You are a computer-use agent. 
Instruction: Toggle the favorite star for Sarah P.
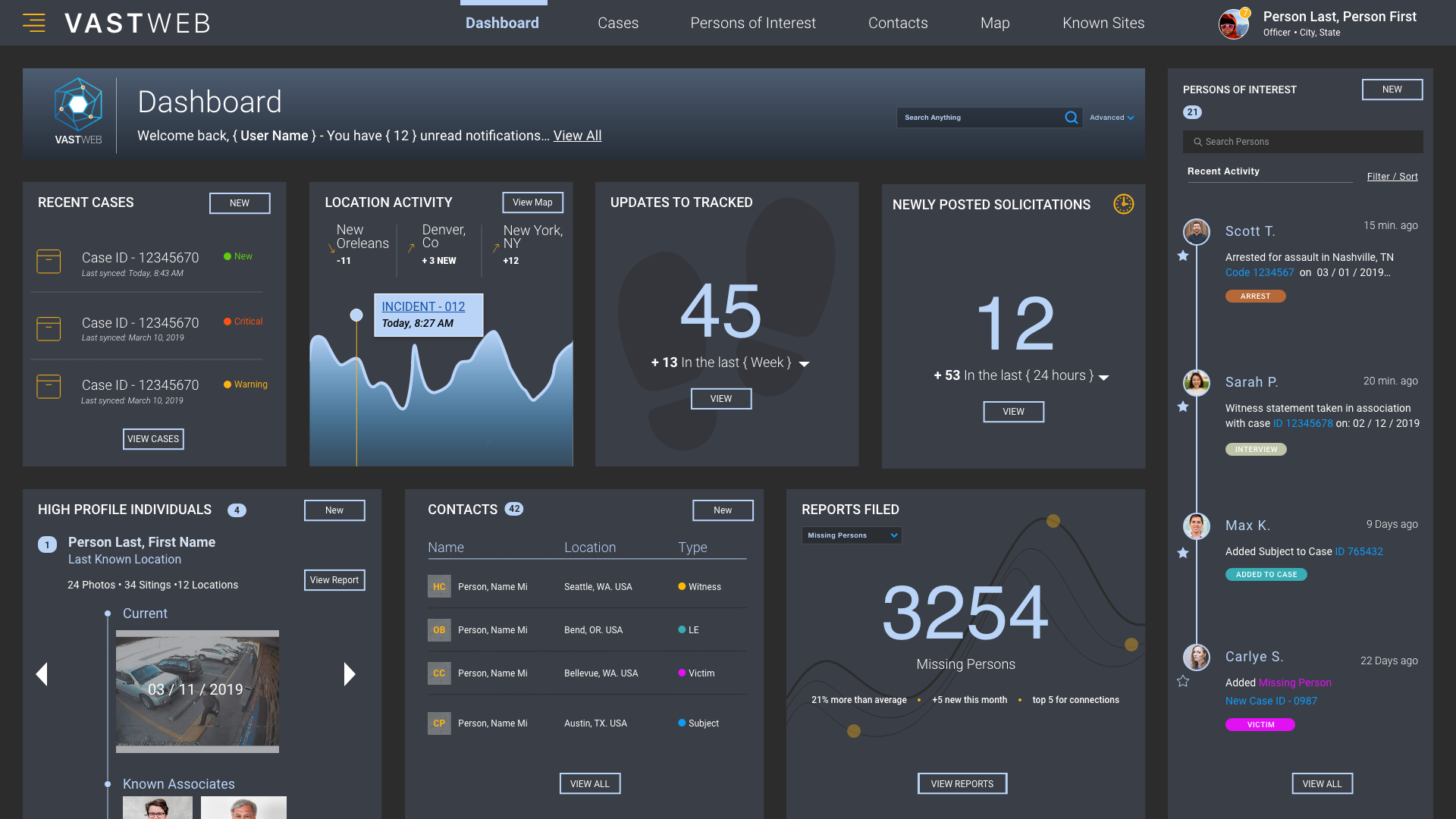1182,406
